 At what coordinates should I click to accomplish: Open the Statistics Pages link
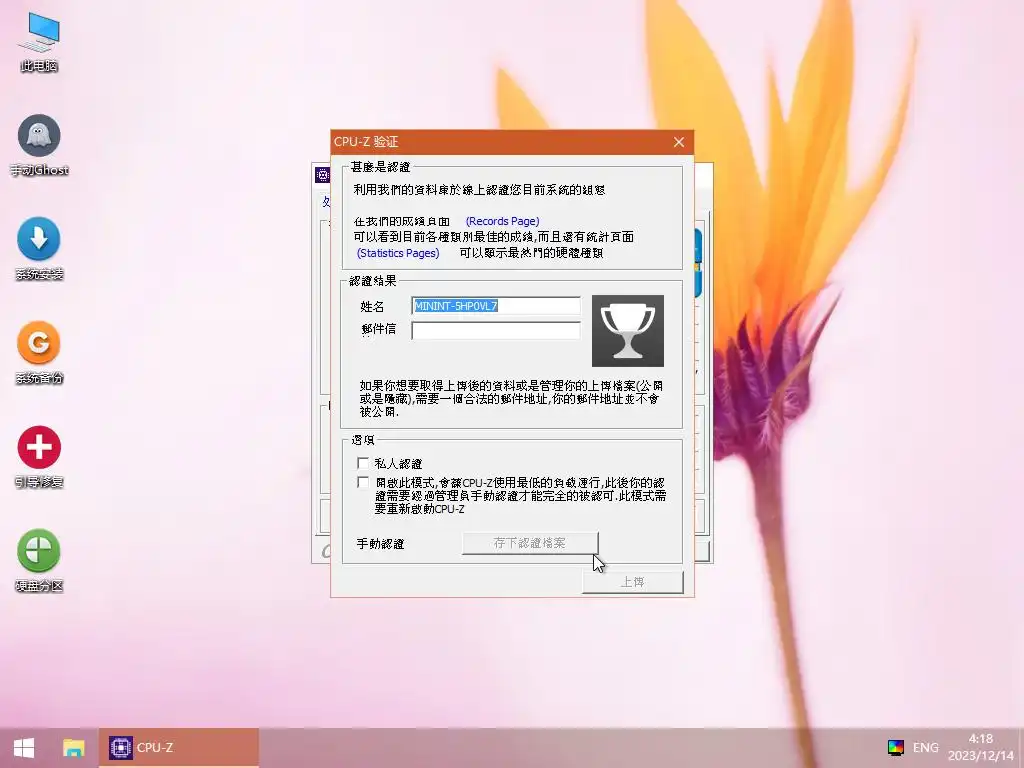tap(398, 253)
